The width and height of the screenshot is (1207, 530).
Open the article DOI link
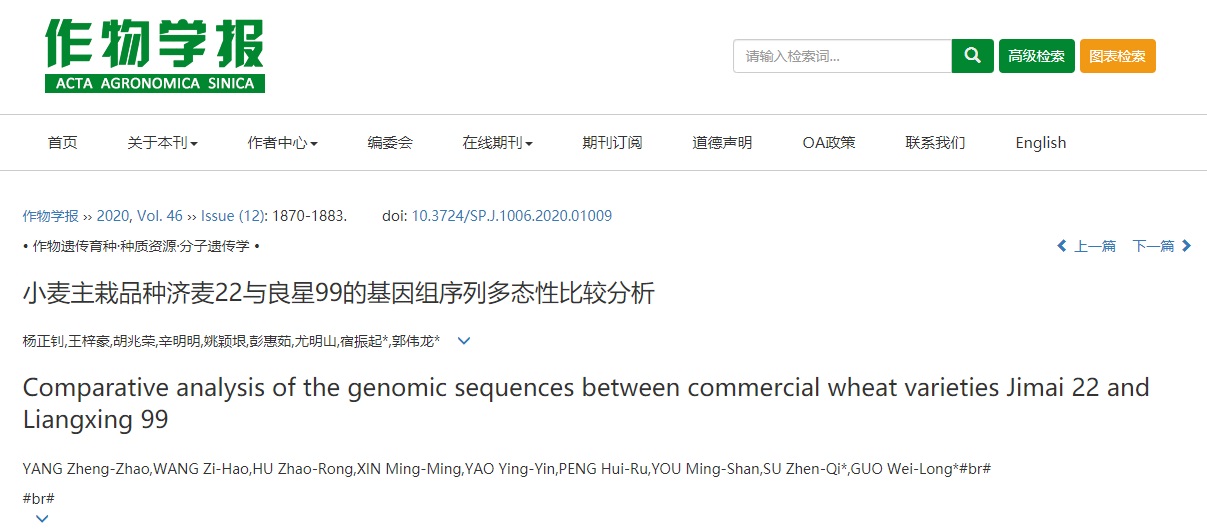512,216
